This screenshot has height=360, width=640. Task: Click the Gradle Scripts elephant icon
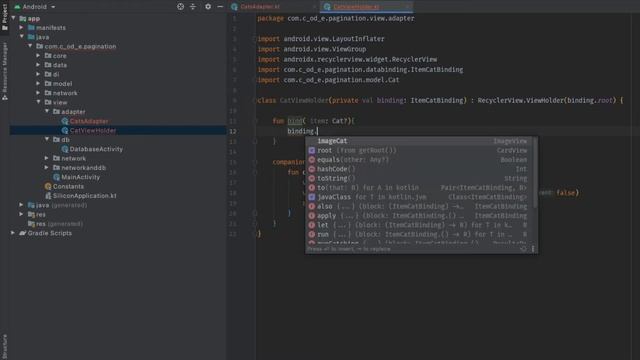pos(22,233)
